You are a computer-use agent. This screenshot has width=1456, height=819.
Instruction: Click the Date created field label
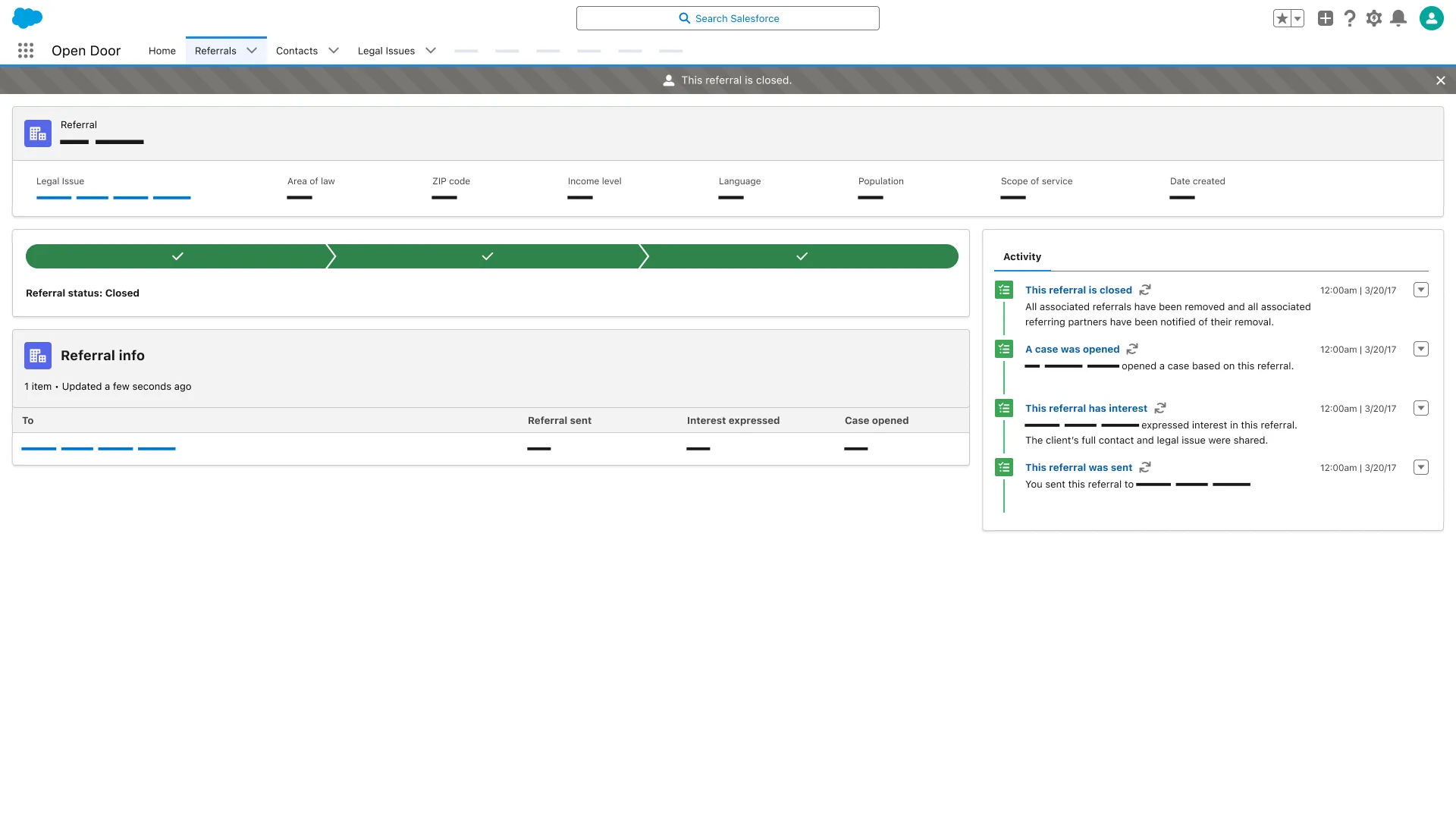(x=1197, y=181)
